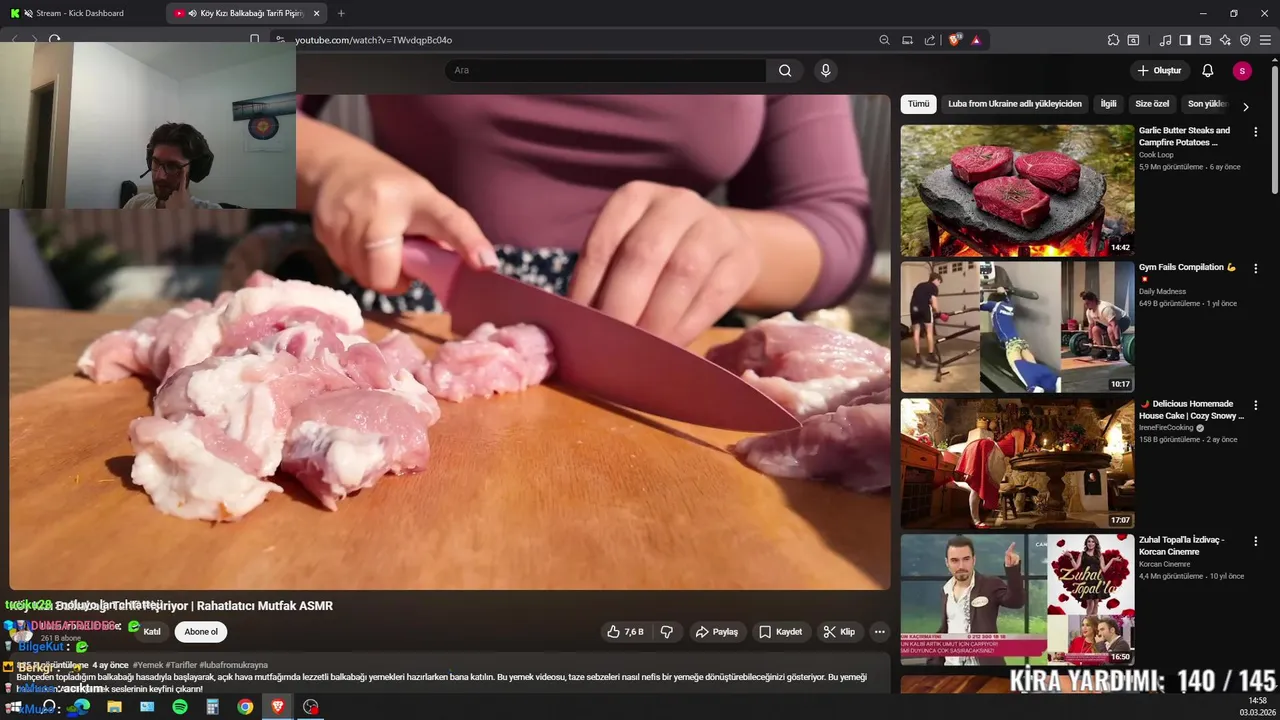Open the Brave Wallet icon

click(1205, 40)
